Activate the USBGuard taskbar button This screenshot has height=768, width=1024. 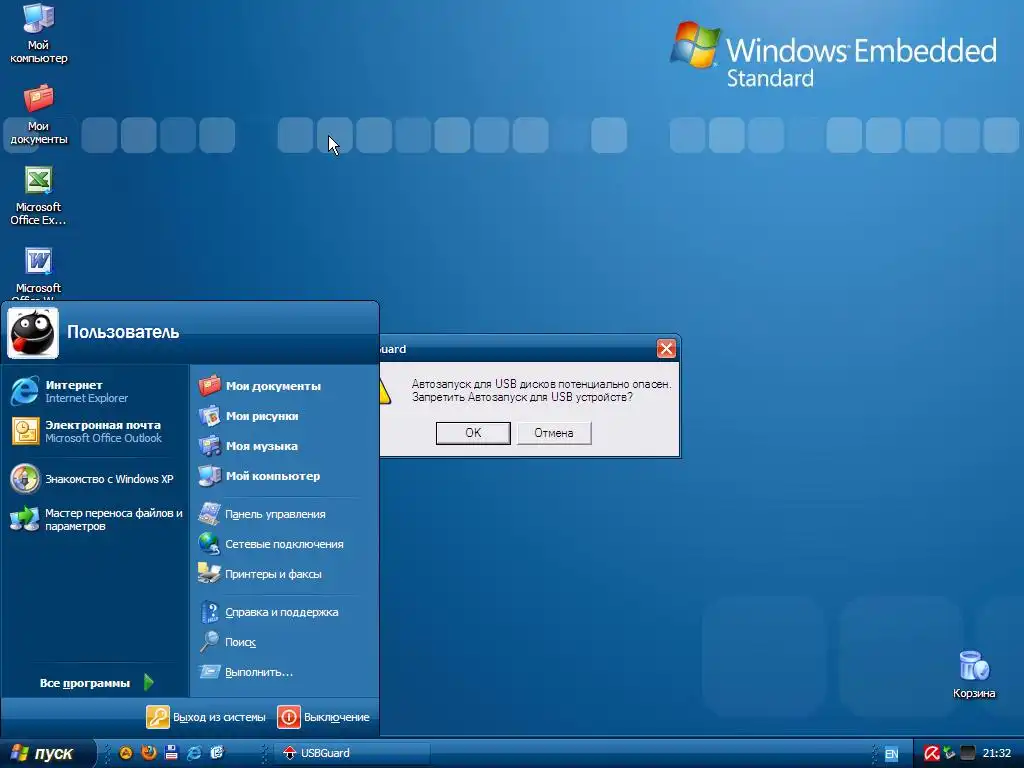(353, 754)
